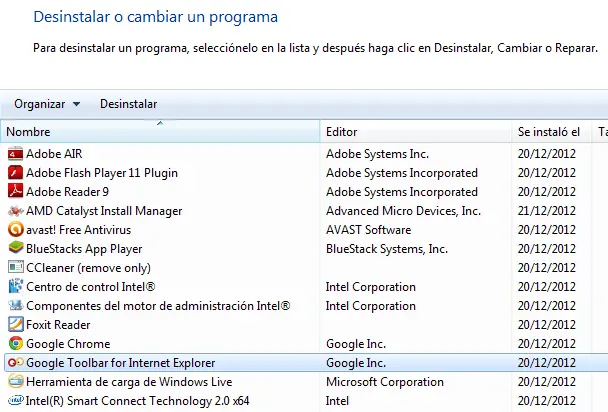This screenshot has height=412, width=608.
Task: Sort list by Nombre column header
Action: click(160, 132)
